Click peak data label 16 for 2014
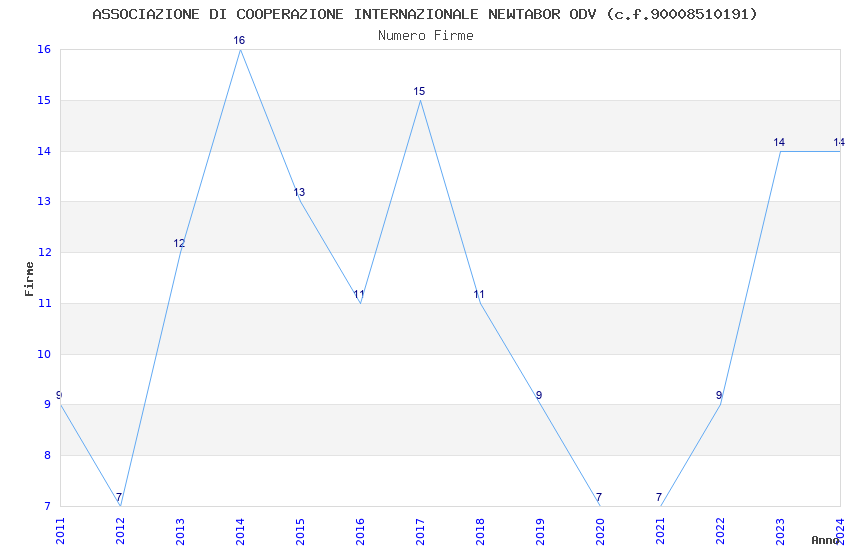The image size is (850, 550). (239, 40)
